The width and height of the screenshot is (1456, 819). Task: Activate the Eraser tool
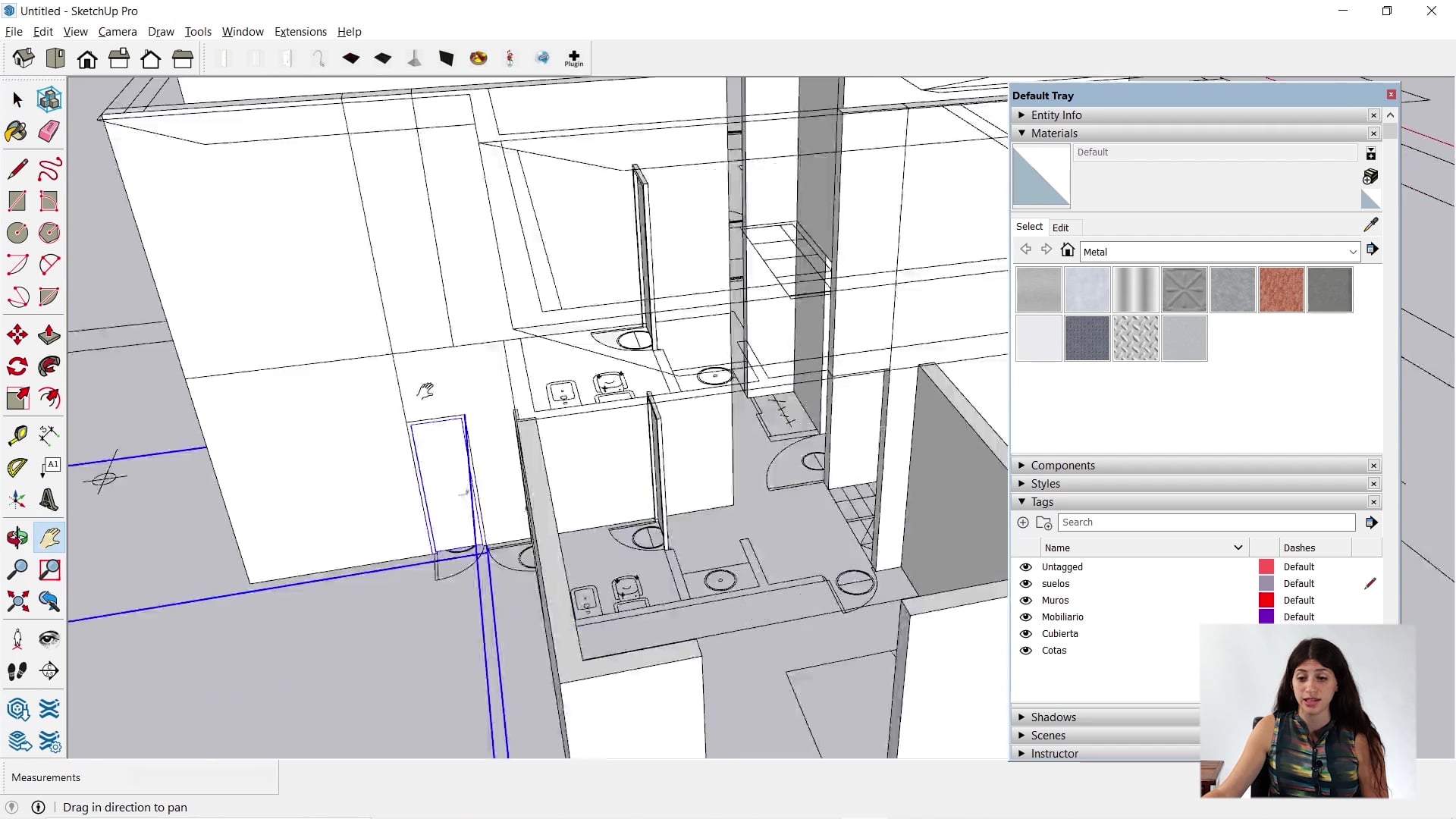point(49,131)
